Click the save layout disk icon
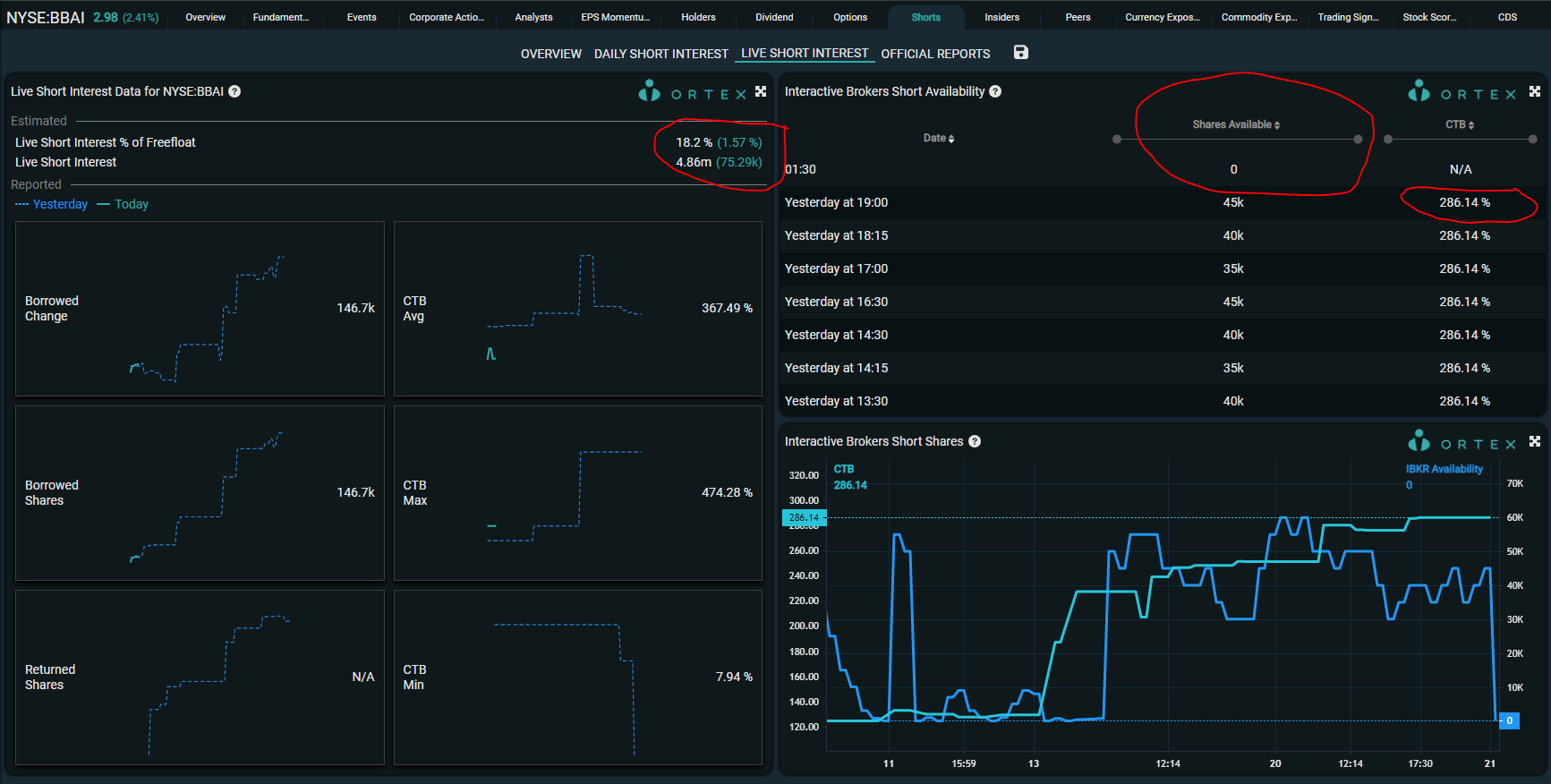This screenshot has width=1551, height=784. click(x=1020, y=53)
